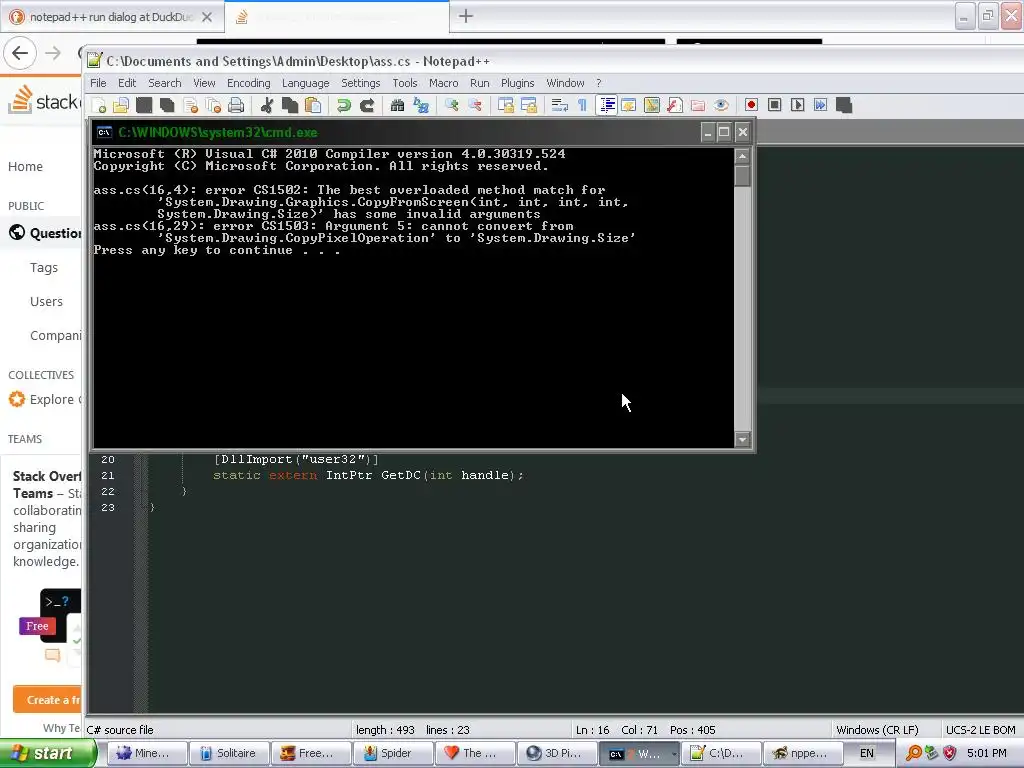Click the Home link in Stack Overflow sidebar

coord(25,167)
